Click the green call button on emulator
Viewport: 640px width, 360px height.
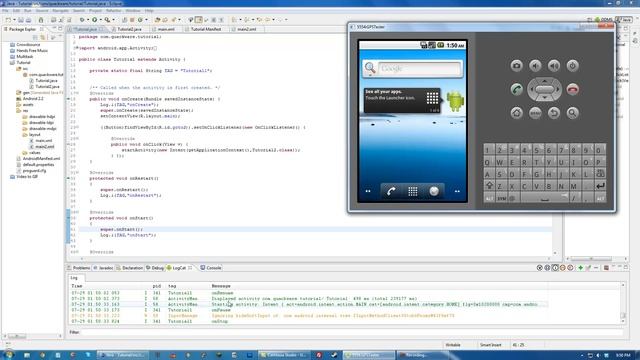(516, 89)
